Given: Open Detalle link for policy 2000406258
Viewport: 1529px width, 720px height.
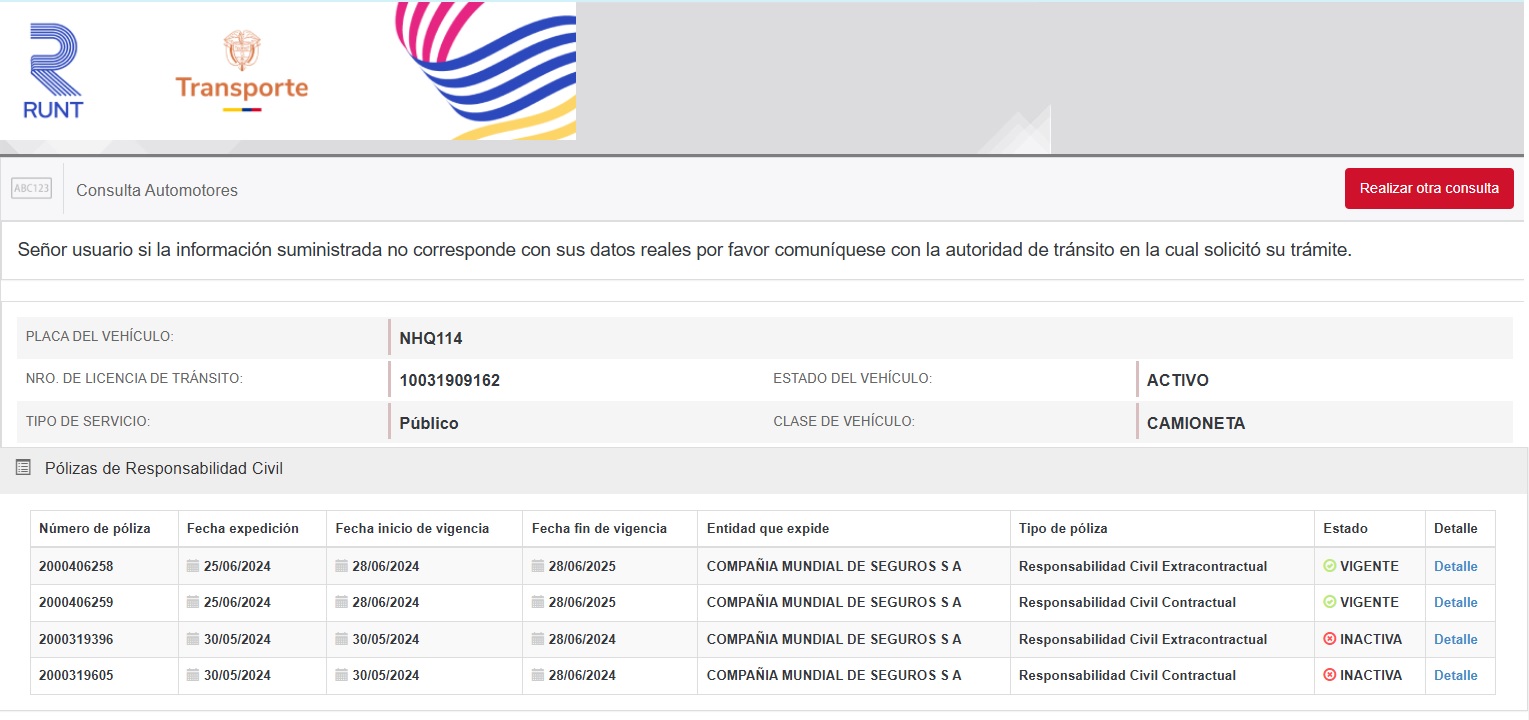Looking at the screenshot, I should click(x=1455, y=566).
